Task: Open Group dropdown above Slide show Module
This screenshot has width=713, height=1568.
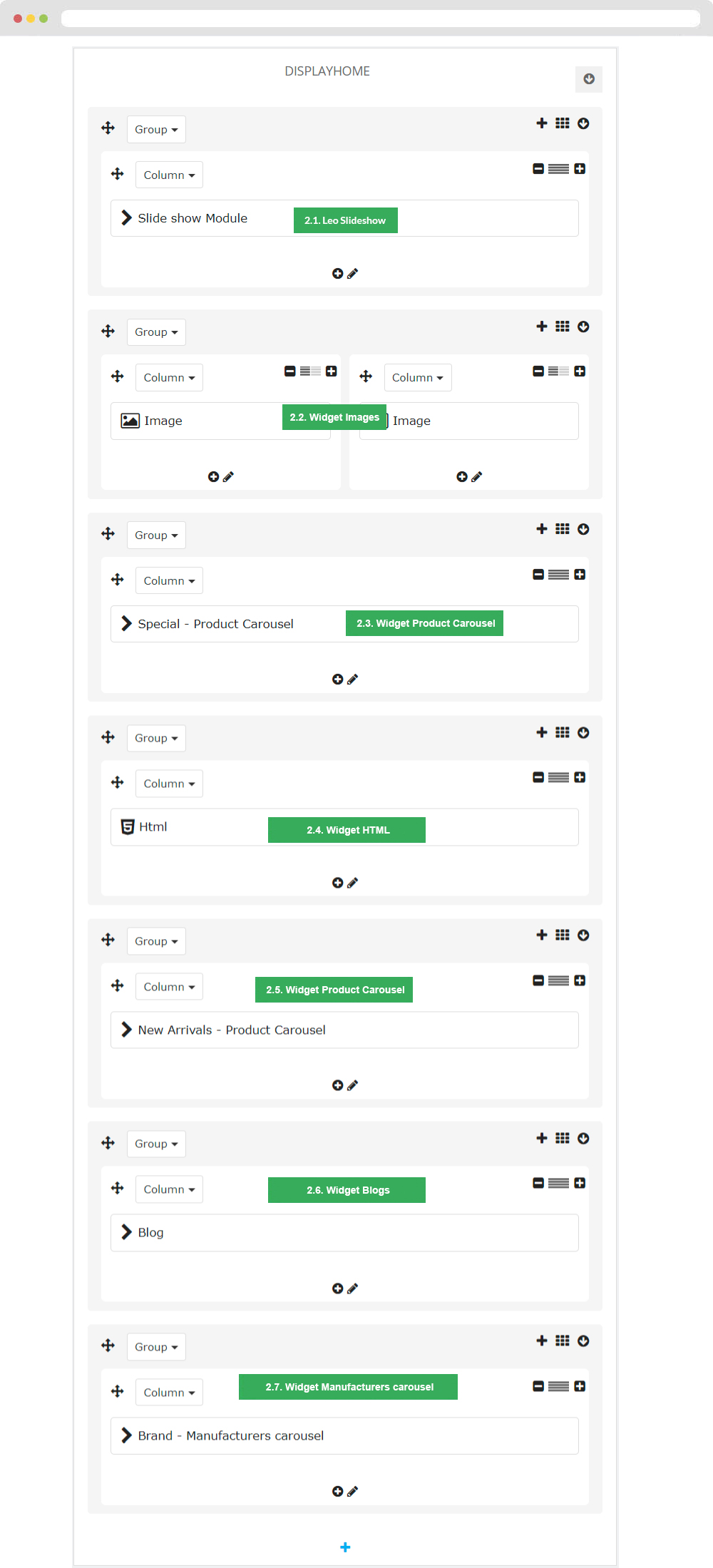Action: point(156,130)
